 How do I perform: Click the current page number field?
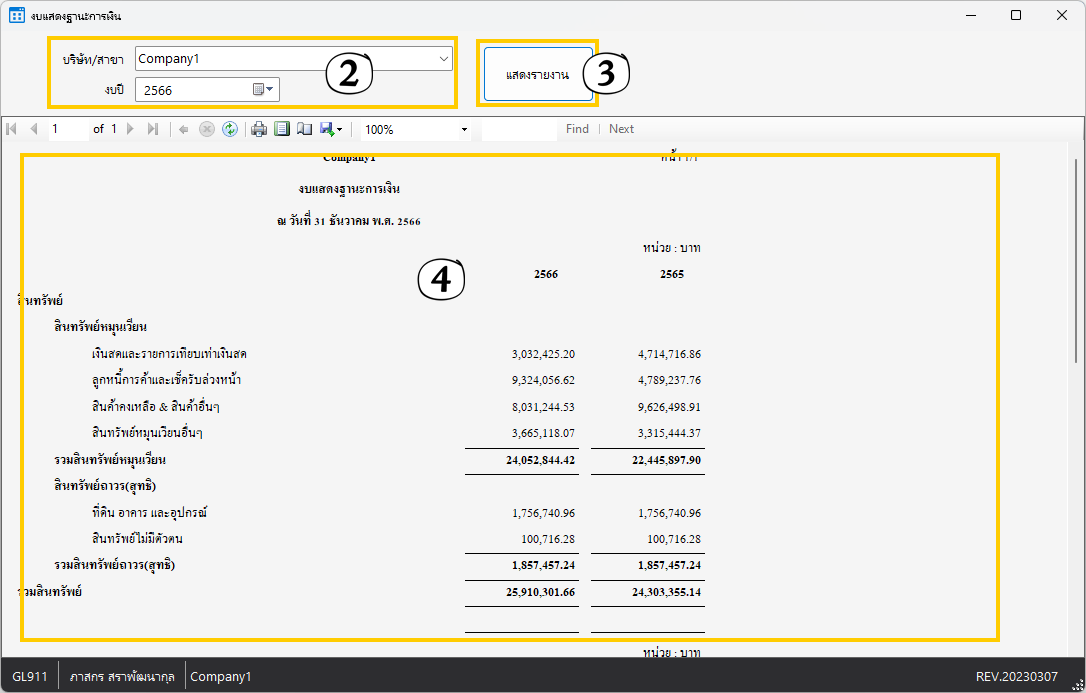pos(68,129)
